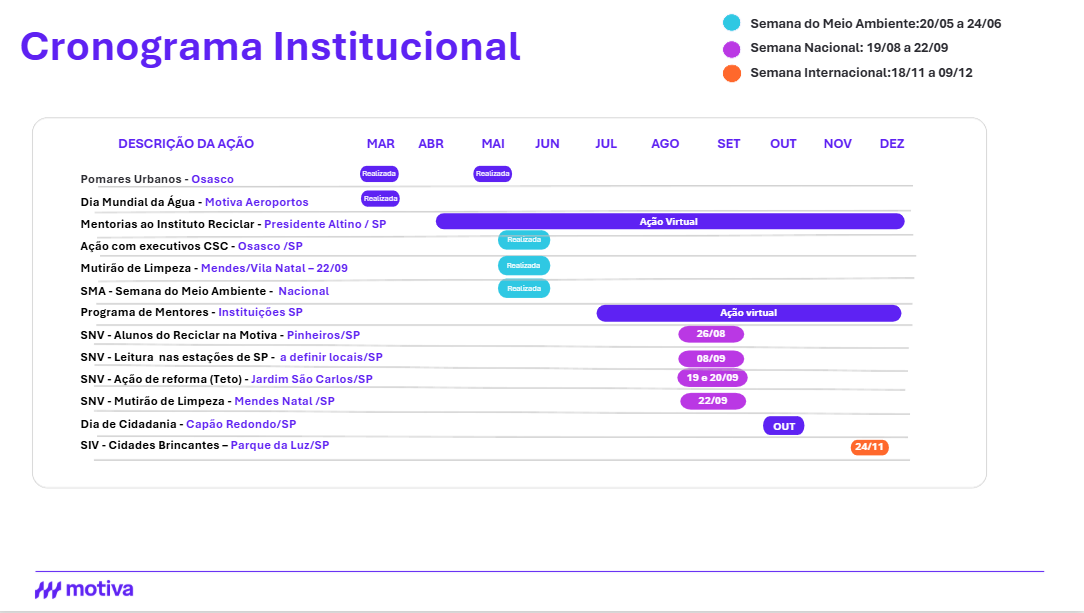Click the JUN month header
The width and height of the screenshot is (1084, 613).
pos(547,144)
